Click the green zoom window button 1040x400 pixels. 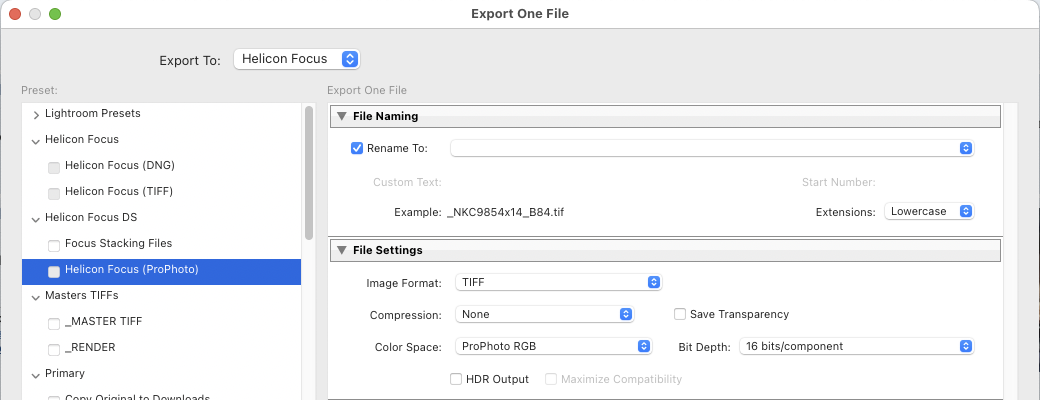point(55,14)
